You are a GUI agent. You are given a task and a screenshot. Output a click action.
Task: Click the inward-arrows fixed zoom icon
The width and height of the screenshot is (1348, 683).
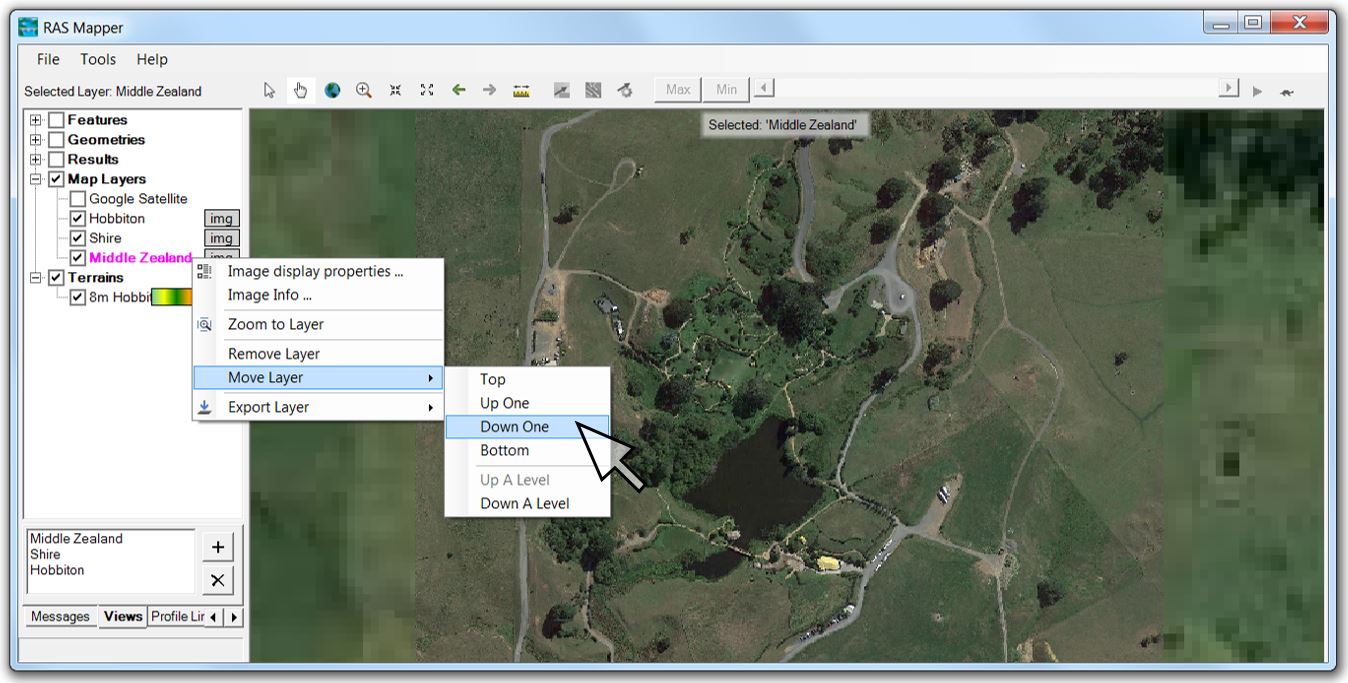click(396, 90)
